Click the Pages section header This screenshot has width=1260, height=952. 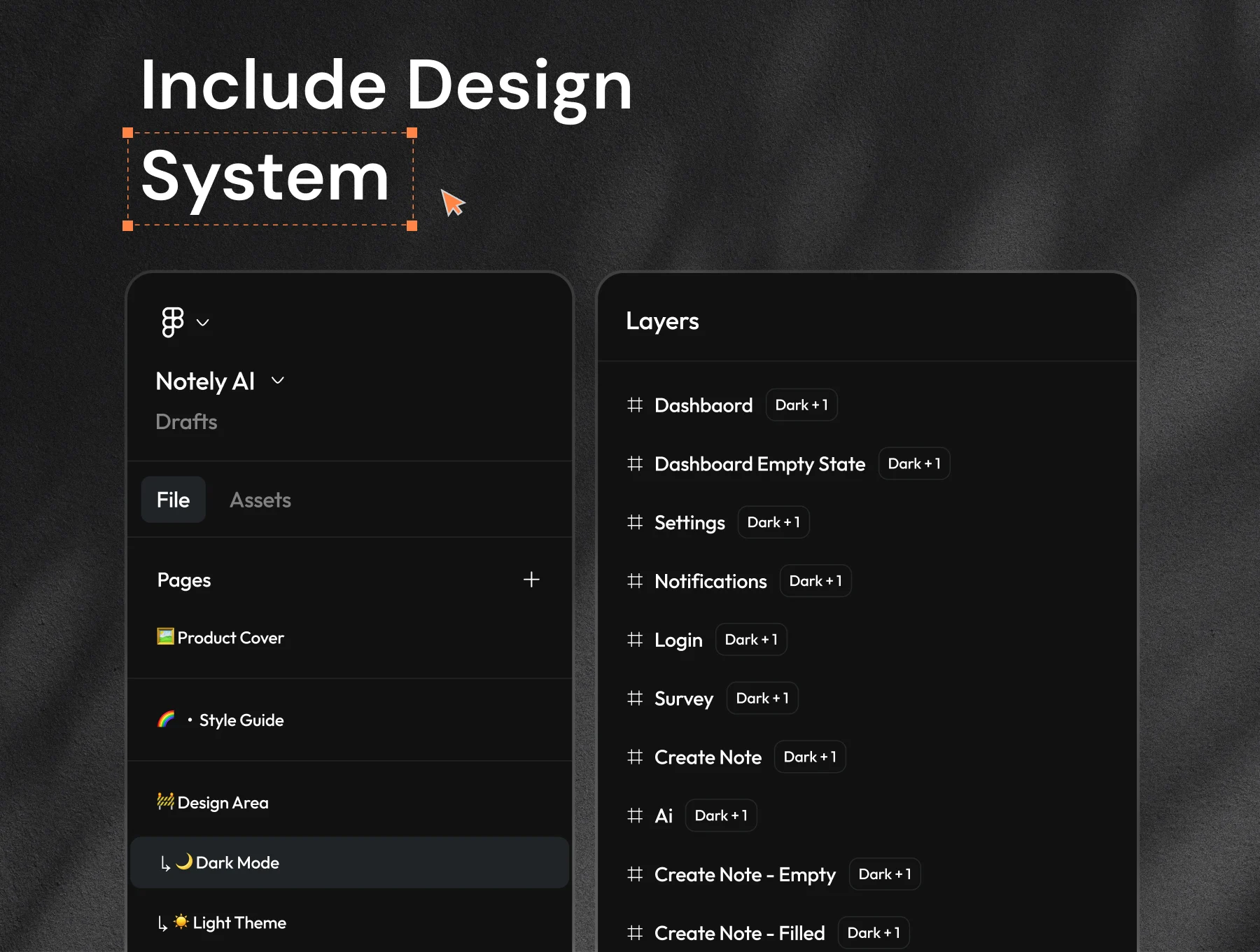tap(184, 580)
